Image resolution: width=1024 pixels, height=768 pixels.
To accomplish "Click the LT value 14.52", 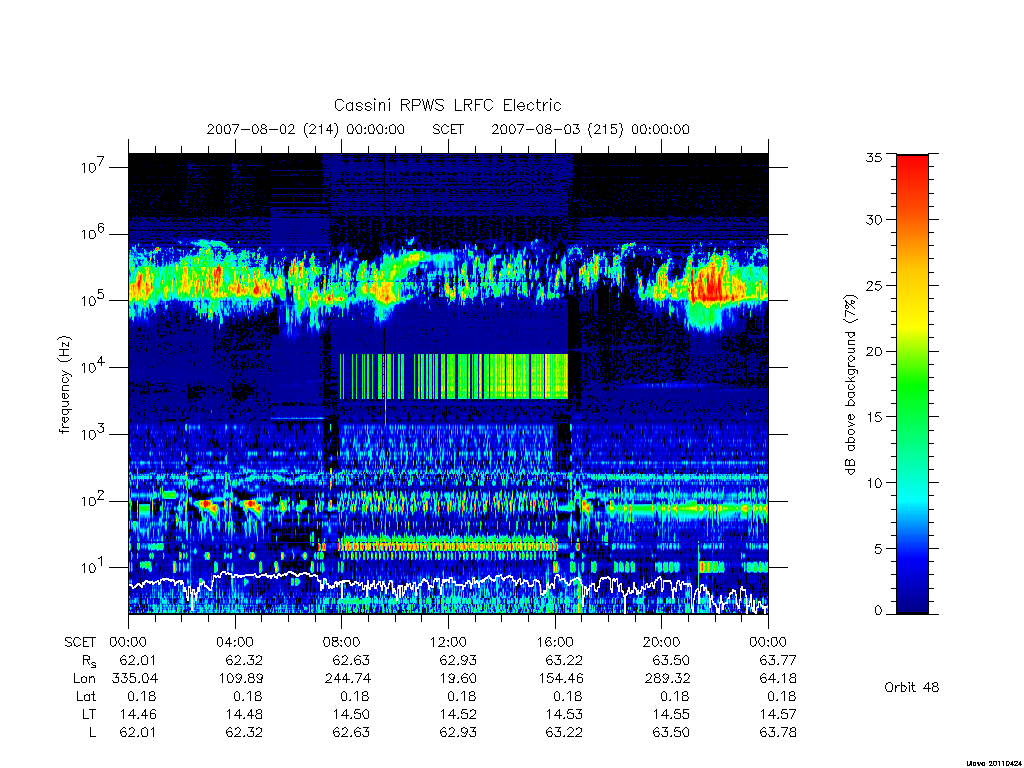I will pyautogui.click(x=458, y=714).
